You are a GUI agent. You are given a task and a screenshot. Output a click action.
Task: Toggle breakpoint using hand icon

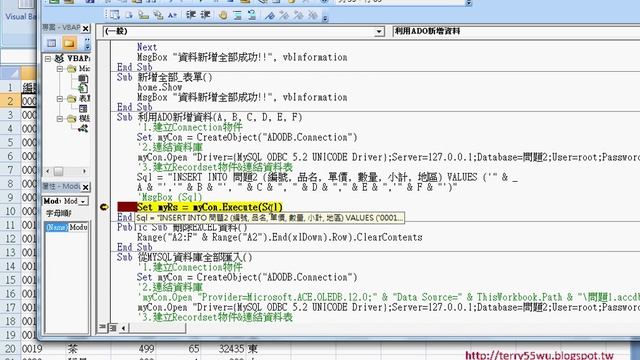click(x=223, y=15)
